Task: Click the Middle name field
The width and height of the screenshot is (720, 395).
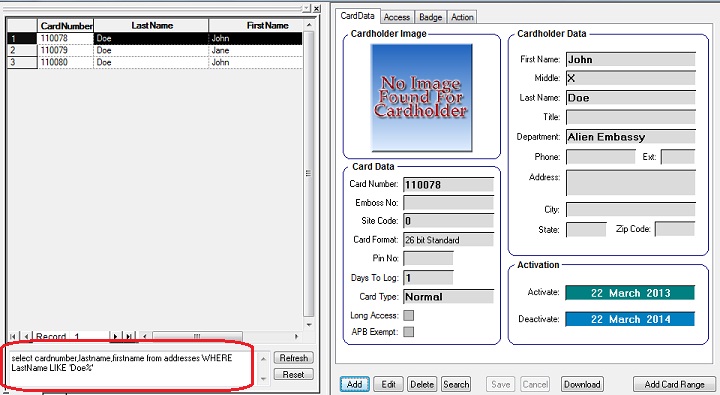Action: click(x=631, y=79)
